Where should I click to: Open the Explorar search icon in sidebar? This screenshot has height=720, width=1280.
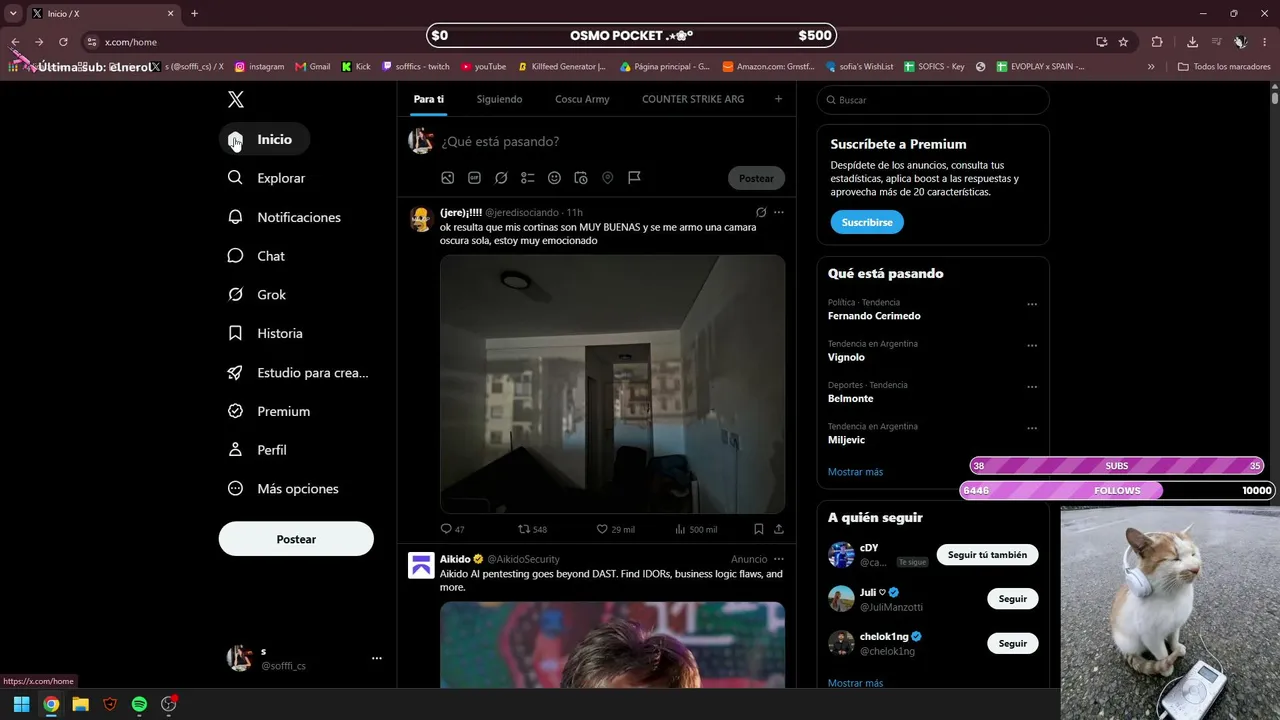point(235,177)
